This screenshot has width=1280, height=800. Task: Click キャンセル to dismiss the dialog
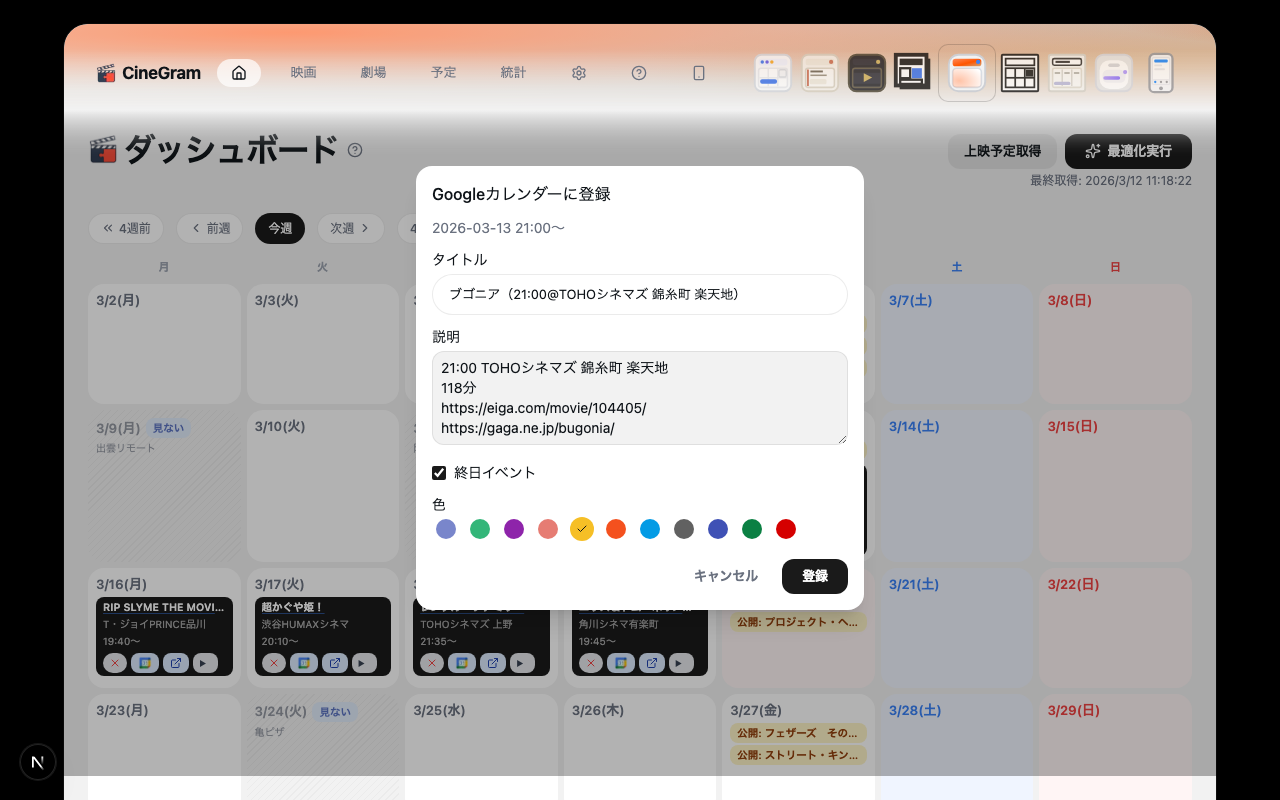726,576
